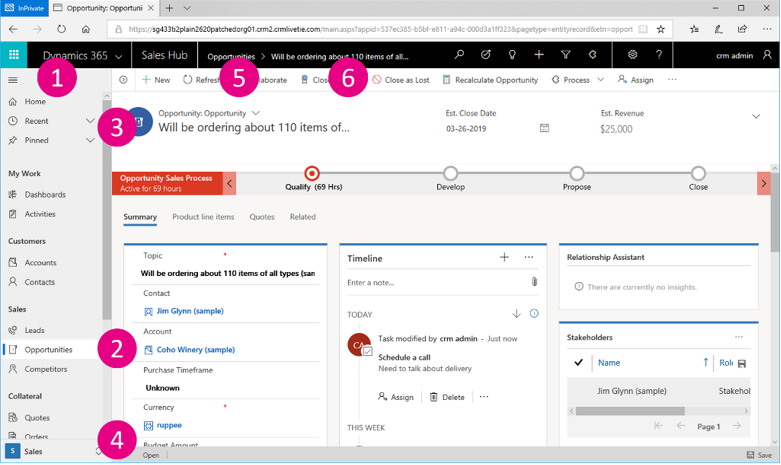Screen dimensions: 781x465
Task: Add a timeline entry with plus icon
Action: pyautogui.click(x=504, y=257)
